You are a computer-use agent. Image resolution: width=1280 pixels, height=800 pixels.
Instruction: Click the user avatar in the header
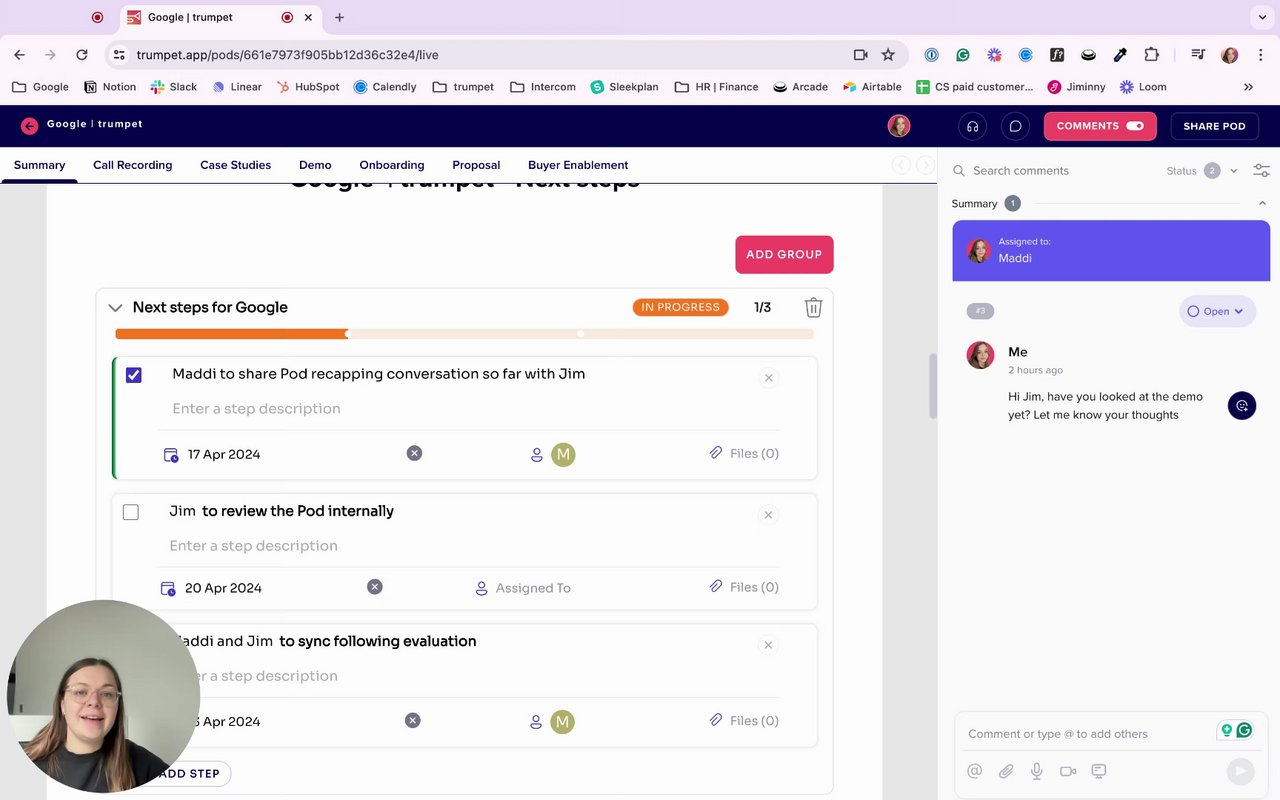(x=899, y=126)
